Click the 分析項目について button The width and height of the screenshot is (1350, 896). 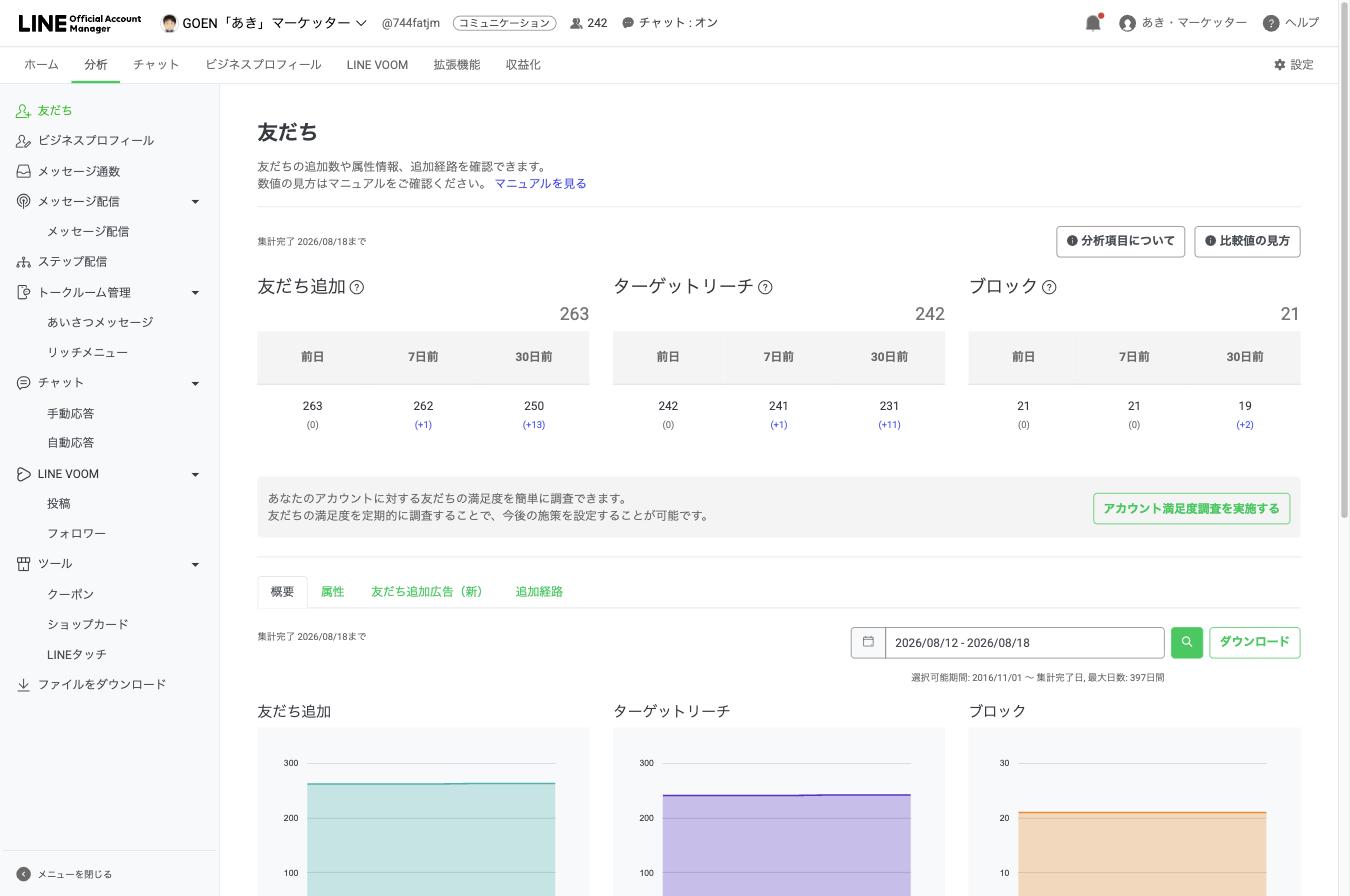tap(1120, 241)
